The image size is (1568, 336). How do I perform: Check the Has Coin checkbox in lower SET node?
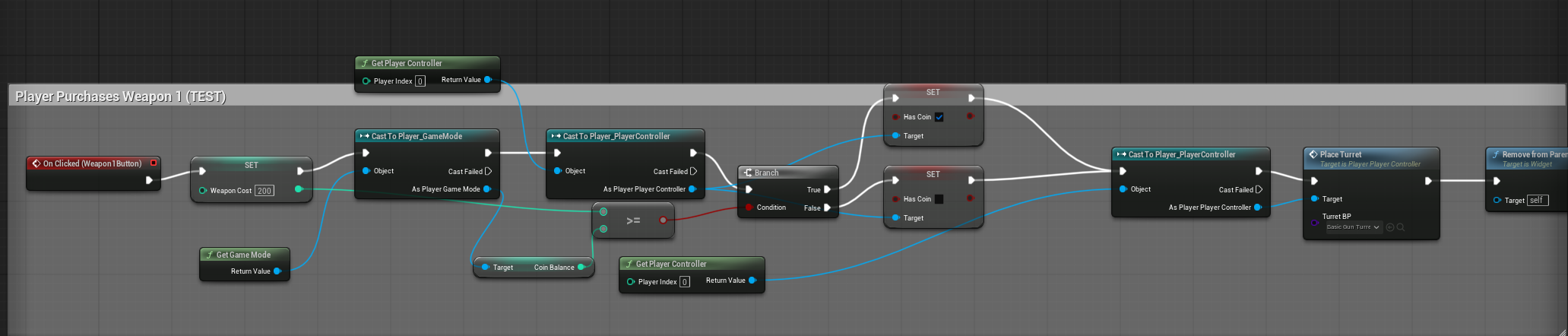point(939,198)
